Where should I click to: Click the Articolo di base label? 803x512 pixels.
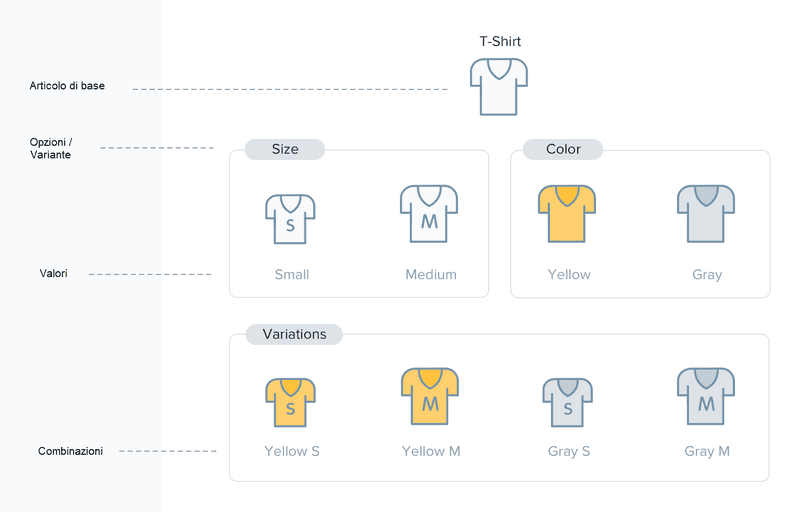[67, 86]
